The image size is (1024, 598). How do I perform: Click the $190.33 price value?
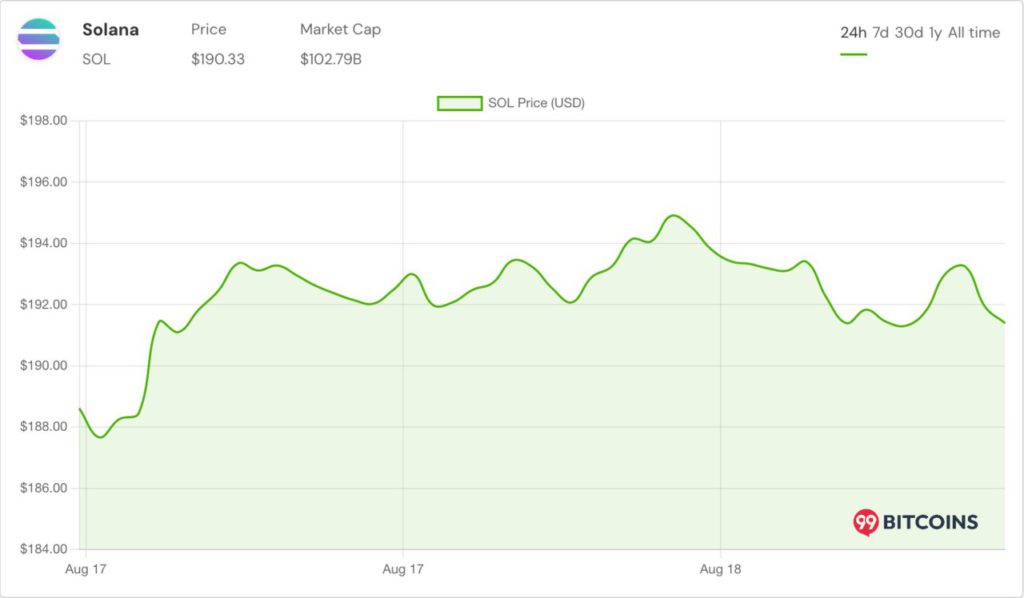[x=218, y=59]
